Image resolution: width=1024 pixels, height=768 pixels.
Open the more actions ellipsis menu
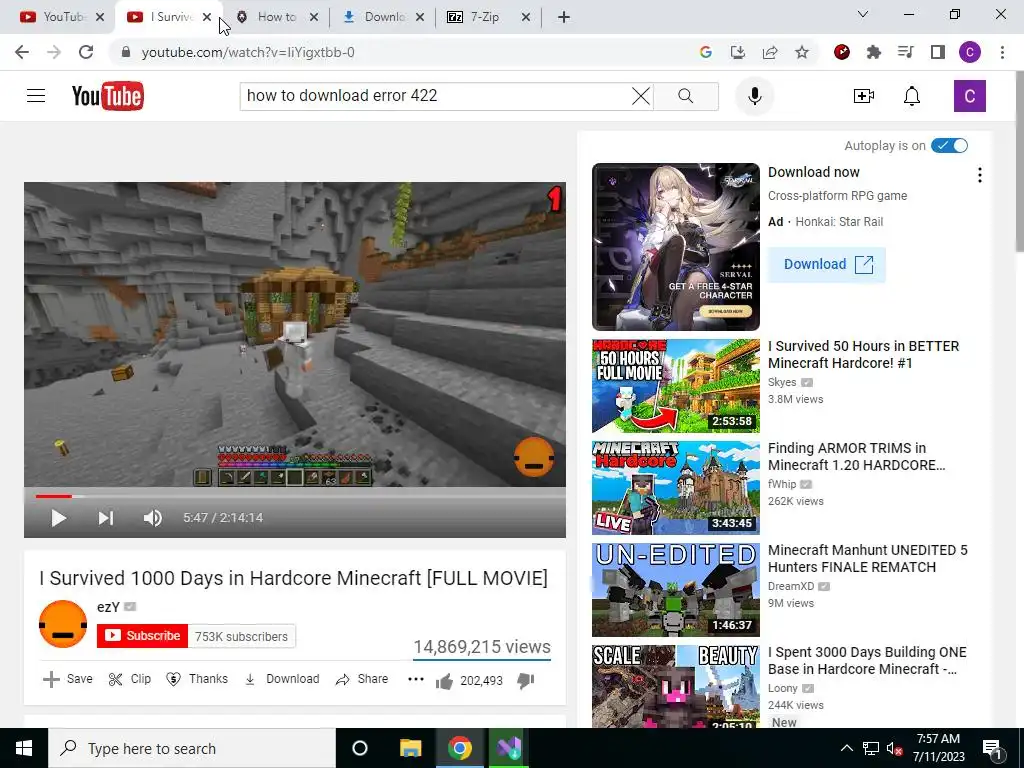click(415, 679)
